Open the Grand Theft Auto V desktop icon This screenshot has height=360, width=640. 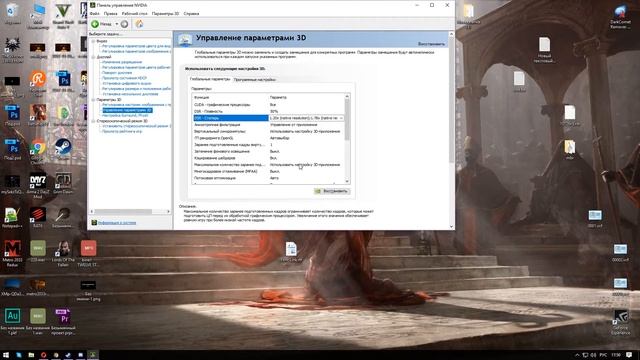click(x=63, y=16)
